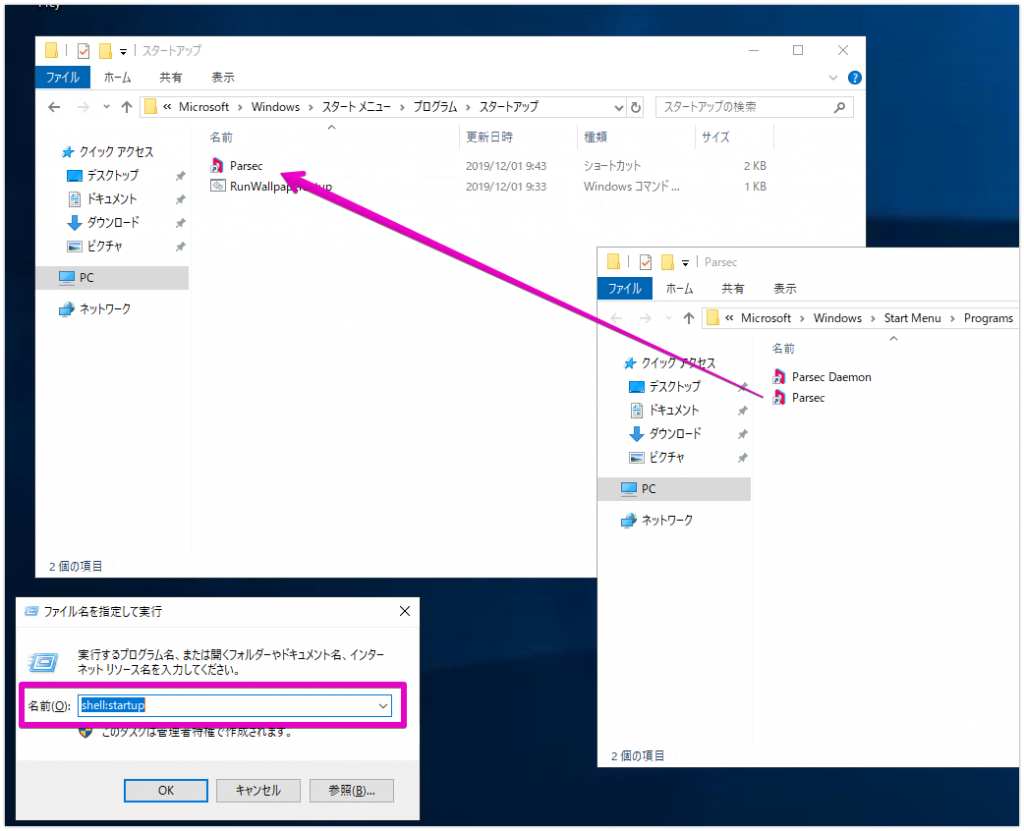Select ダウンロード in Startup window sidebar
The height and width of the screenshot is (831, 1024).
coord(113,222)
